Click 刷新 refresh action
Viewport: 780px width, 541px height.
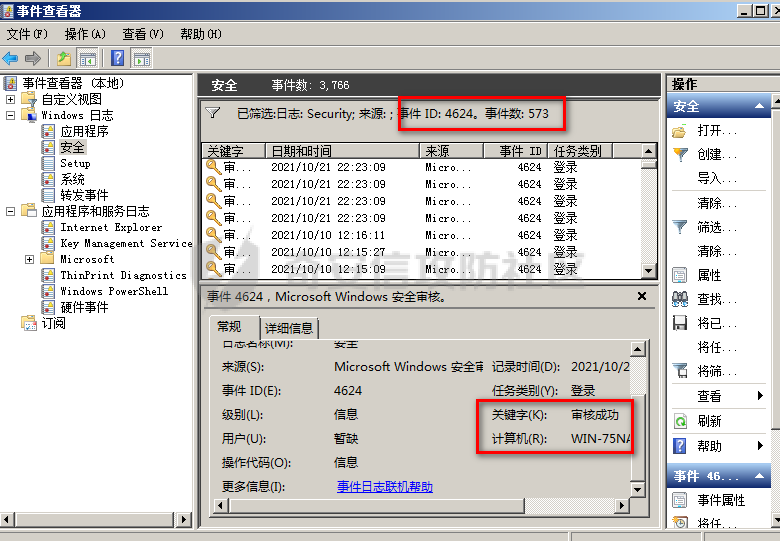point(709,421)
